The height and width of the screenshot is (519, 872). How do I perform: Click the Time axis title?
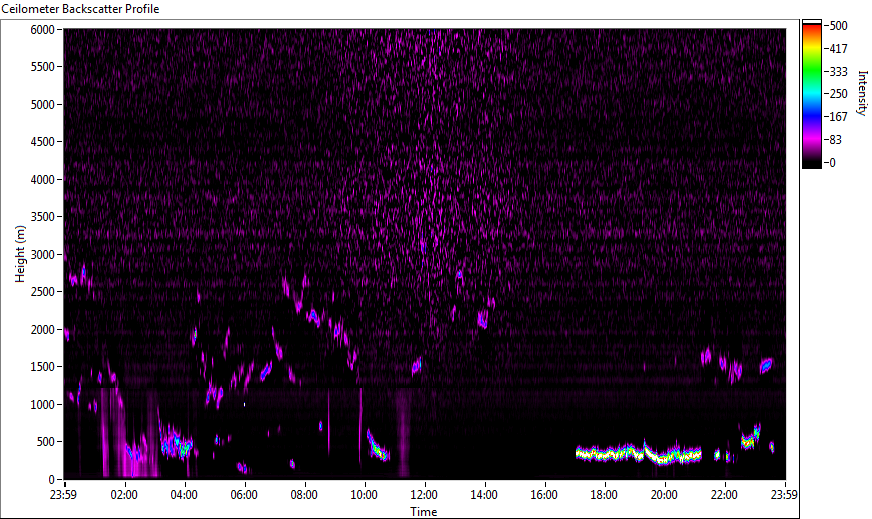point(424,512)
